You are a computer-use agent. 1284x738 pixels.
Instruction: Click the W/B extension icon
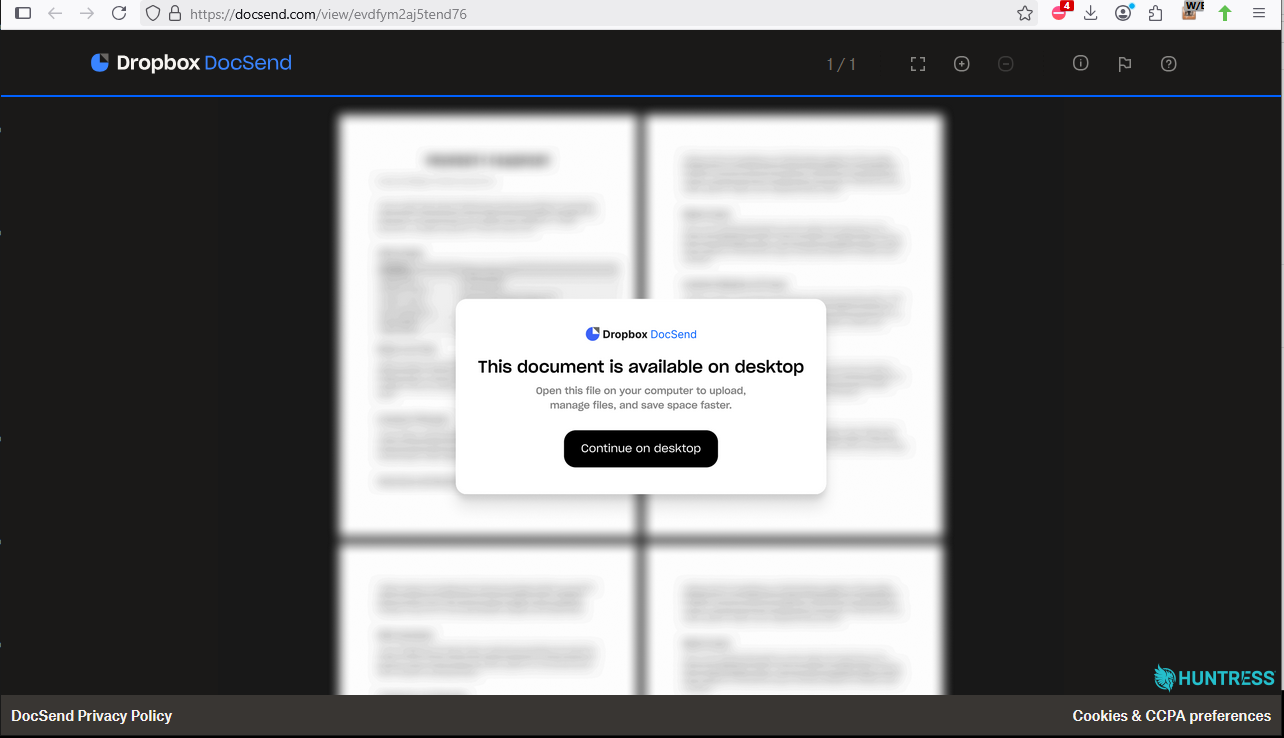1192,12
